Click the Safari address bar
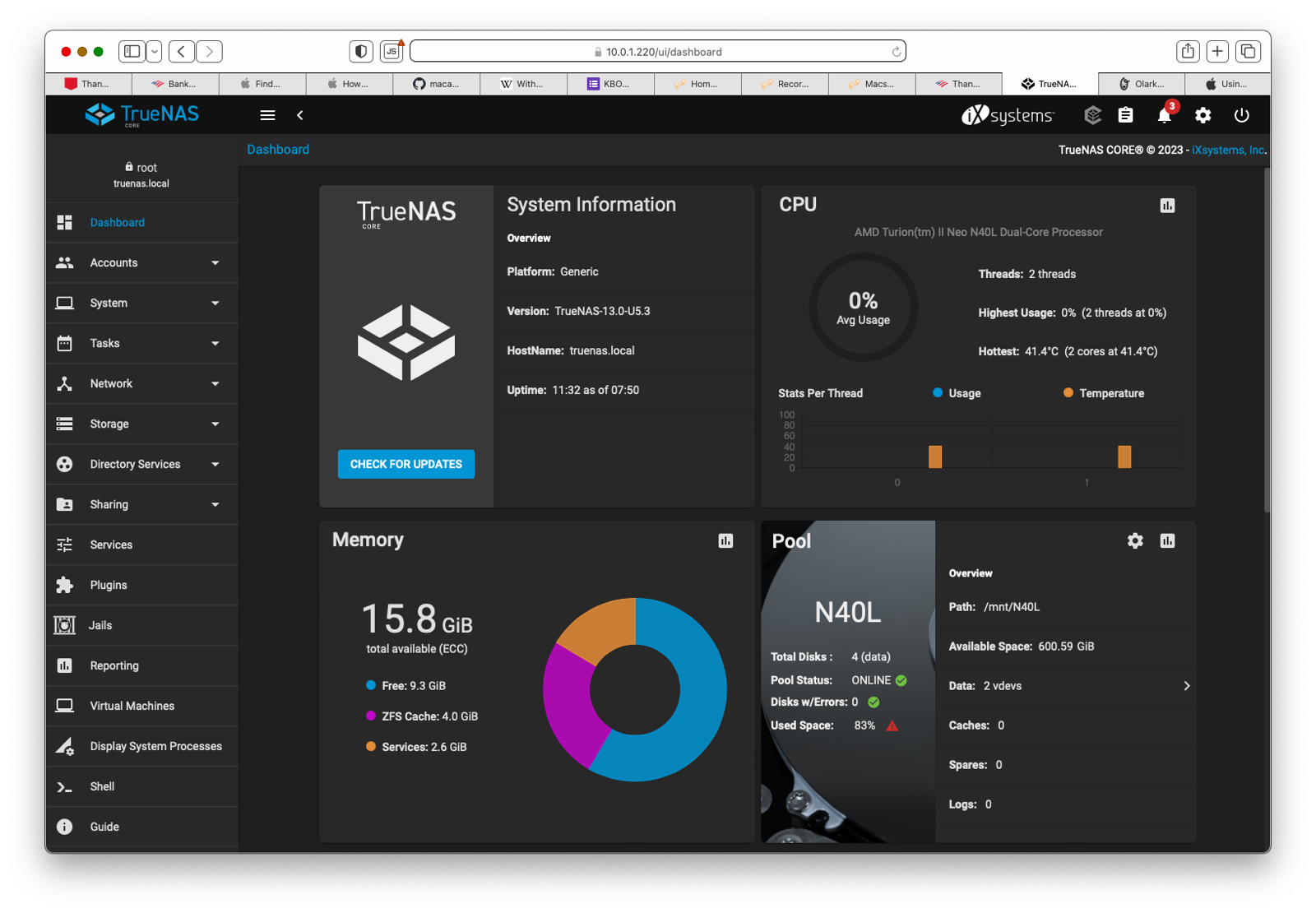This screenshot has height=913, width=1316. tap(658, 51)
